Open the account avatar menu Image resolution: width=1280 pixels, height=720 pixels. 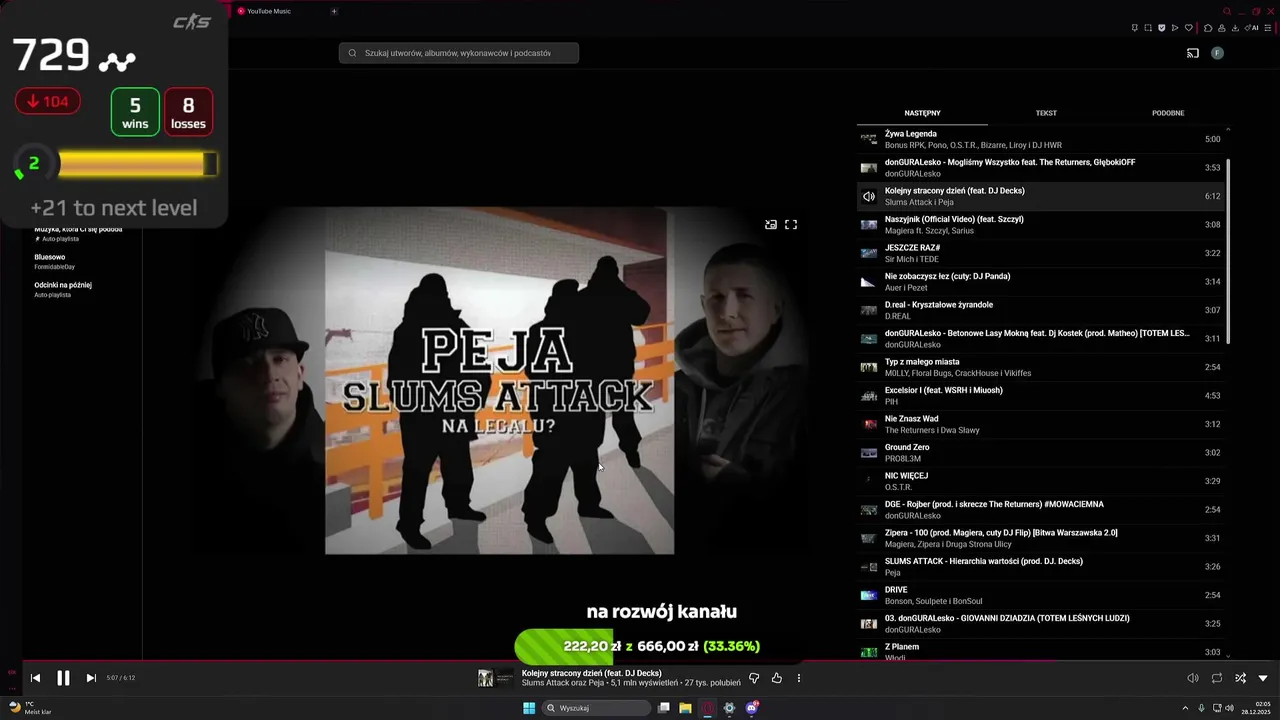(x=1217, y=53)
